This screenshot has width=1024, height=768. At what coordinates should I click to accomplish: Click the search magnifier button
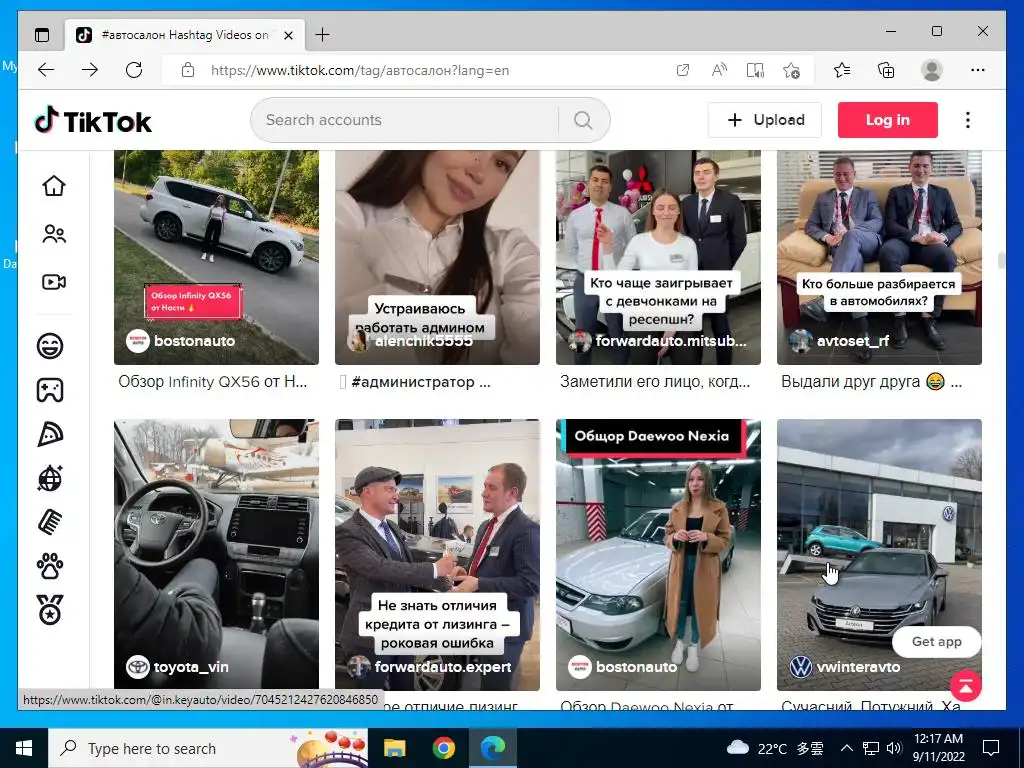[583, 120]
